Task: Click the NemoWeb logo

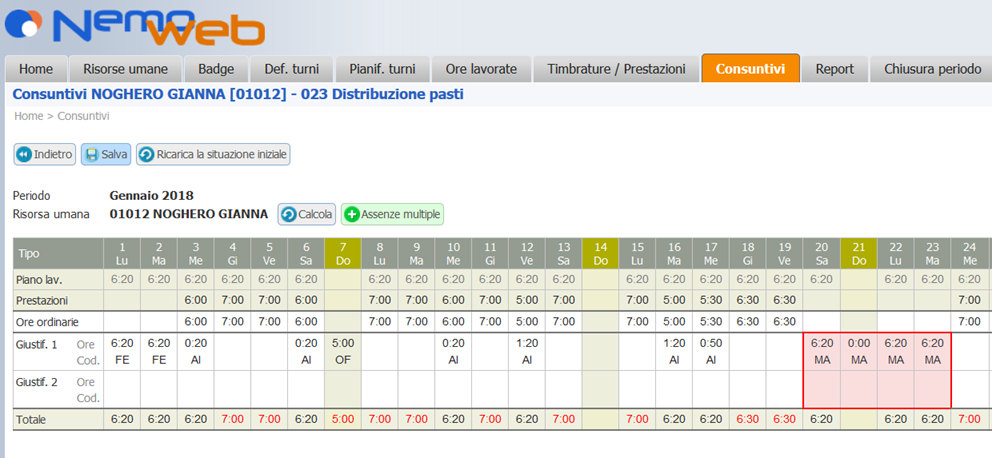Action: pos(135,25)
